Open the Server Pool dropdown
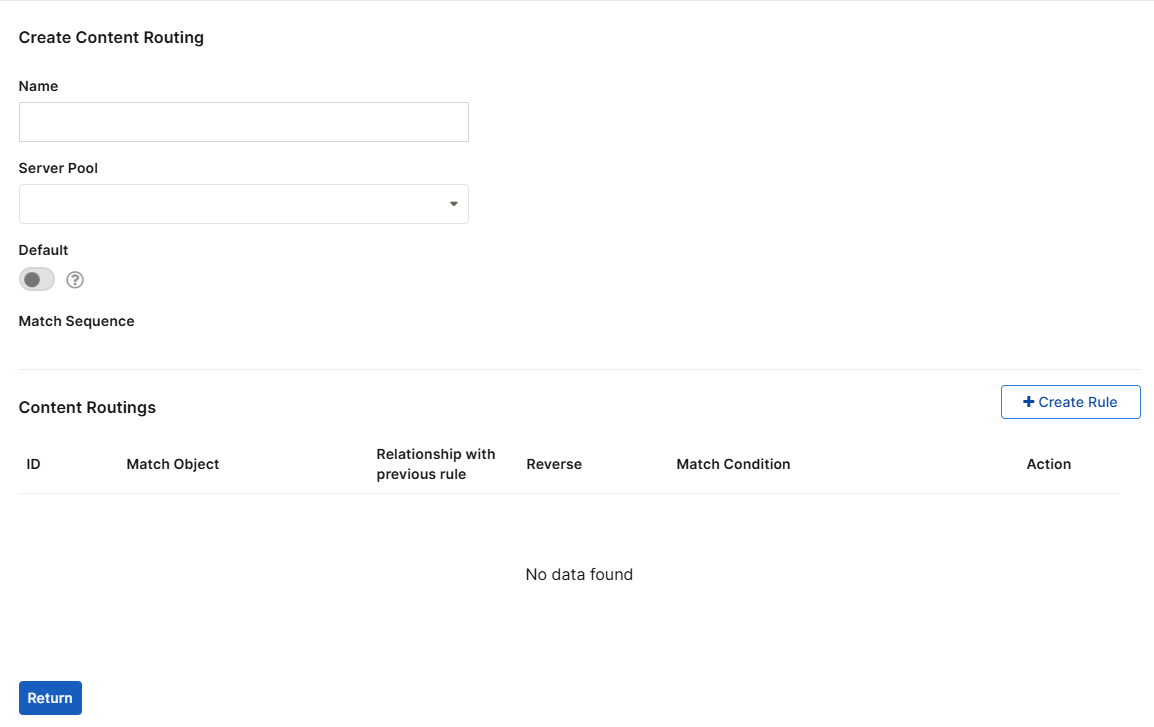This screenshot has height=727, width=1154. pos(243,204)
